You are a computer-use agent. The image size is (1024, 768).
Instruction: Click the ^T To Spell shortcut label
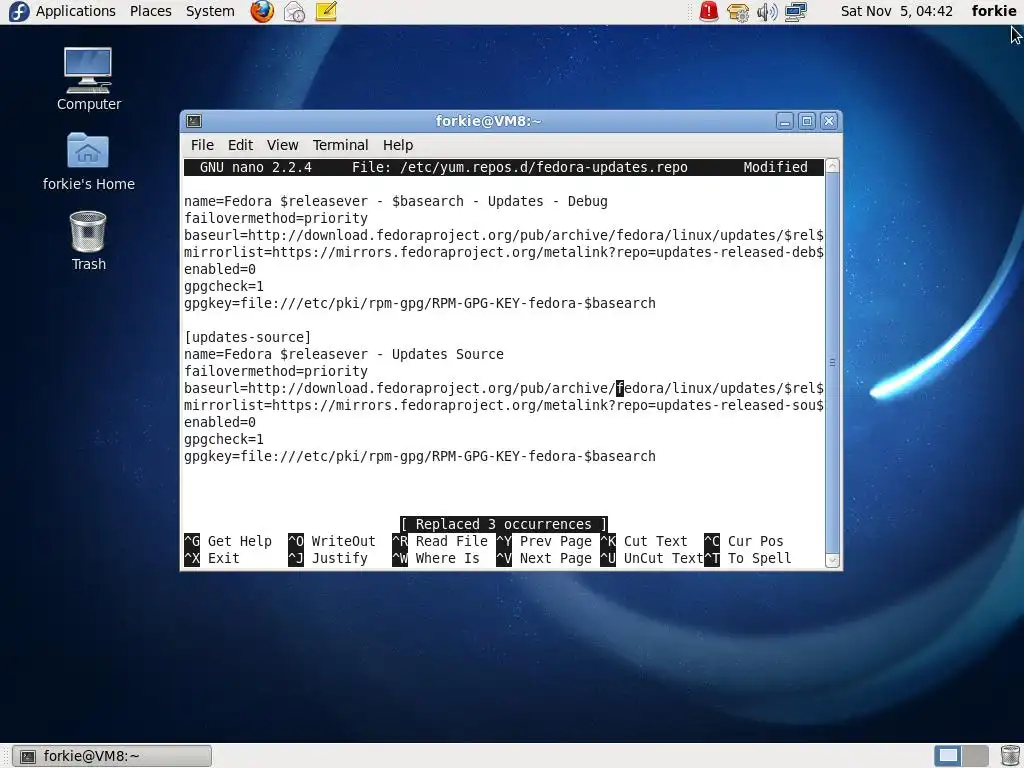click(748, 558)
